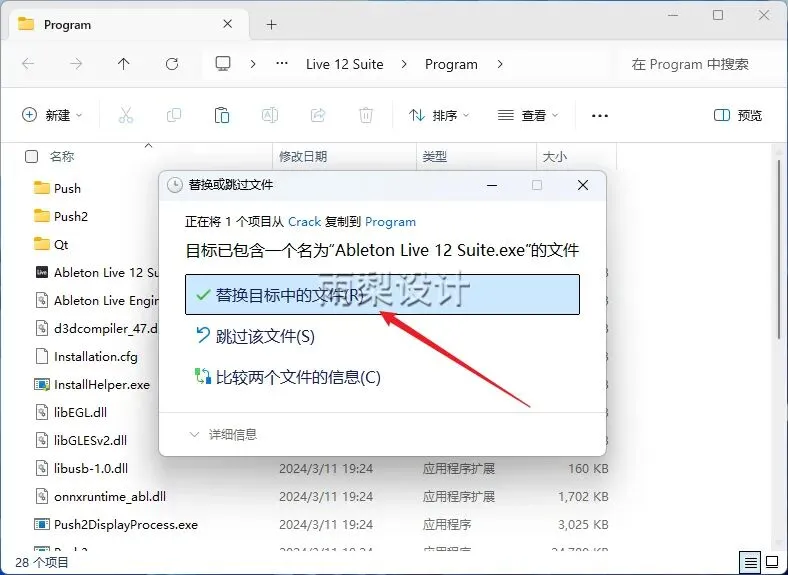Screen dimensions: 788x575
Task: Click the Installation.cfg file icon
Action: click(x=42, y=356)
